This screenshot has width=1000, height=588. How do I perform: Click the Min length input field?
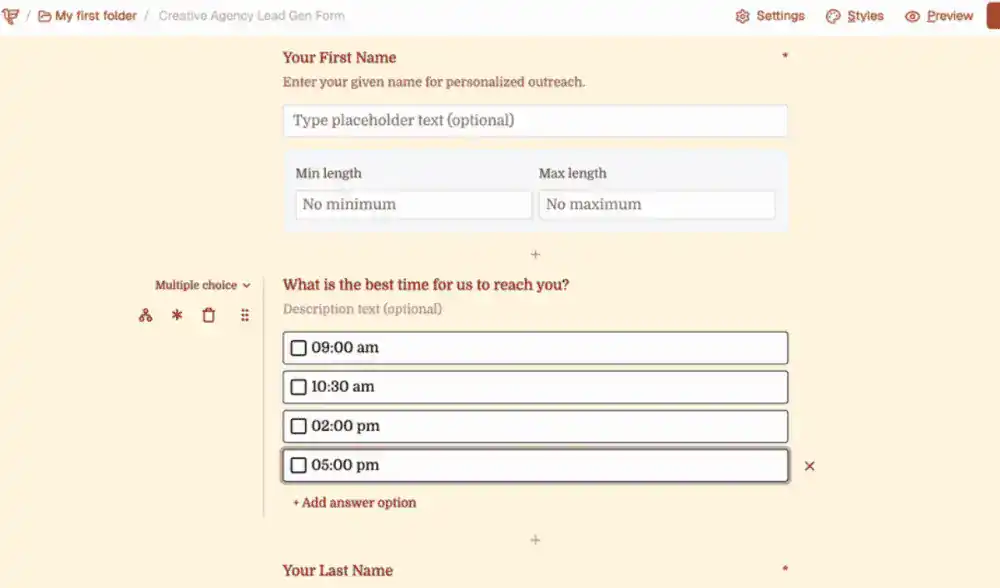[x=413, y=205]
